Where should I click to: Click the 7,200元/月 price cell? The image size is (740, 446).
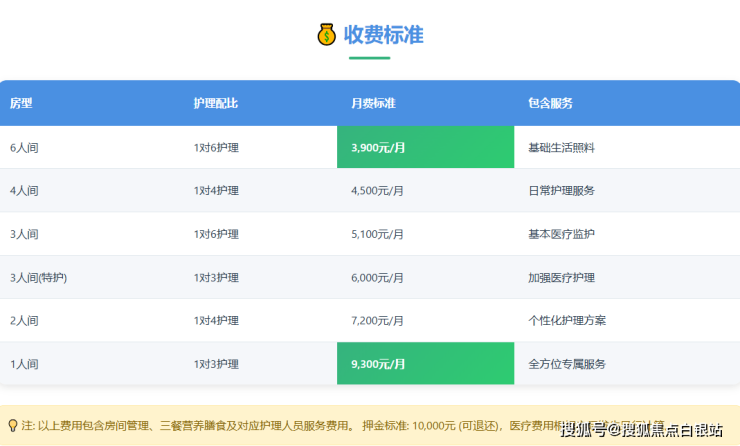coord(378,321)
